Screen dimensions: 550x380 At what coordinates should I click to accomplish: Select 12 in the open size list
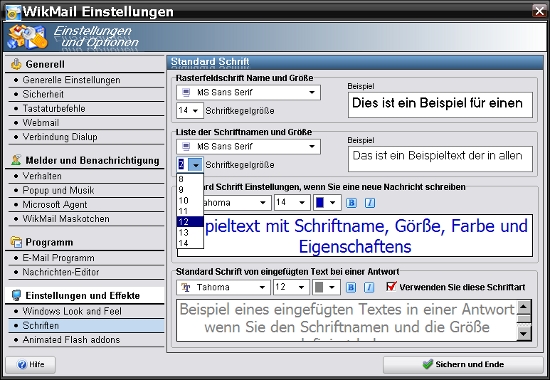click(x=190, y=222)
